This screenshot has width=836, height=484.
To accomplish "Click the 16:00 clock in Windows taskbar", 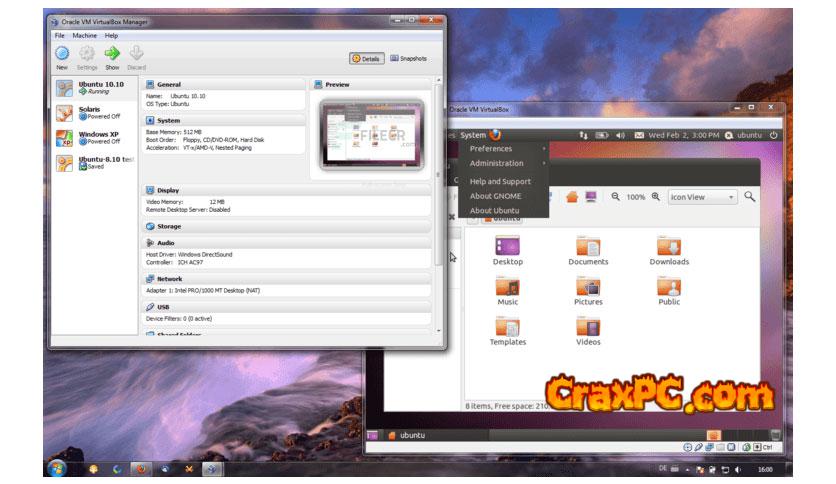I will click(765, 470).
